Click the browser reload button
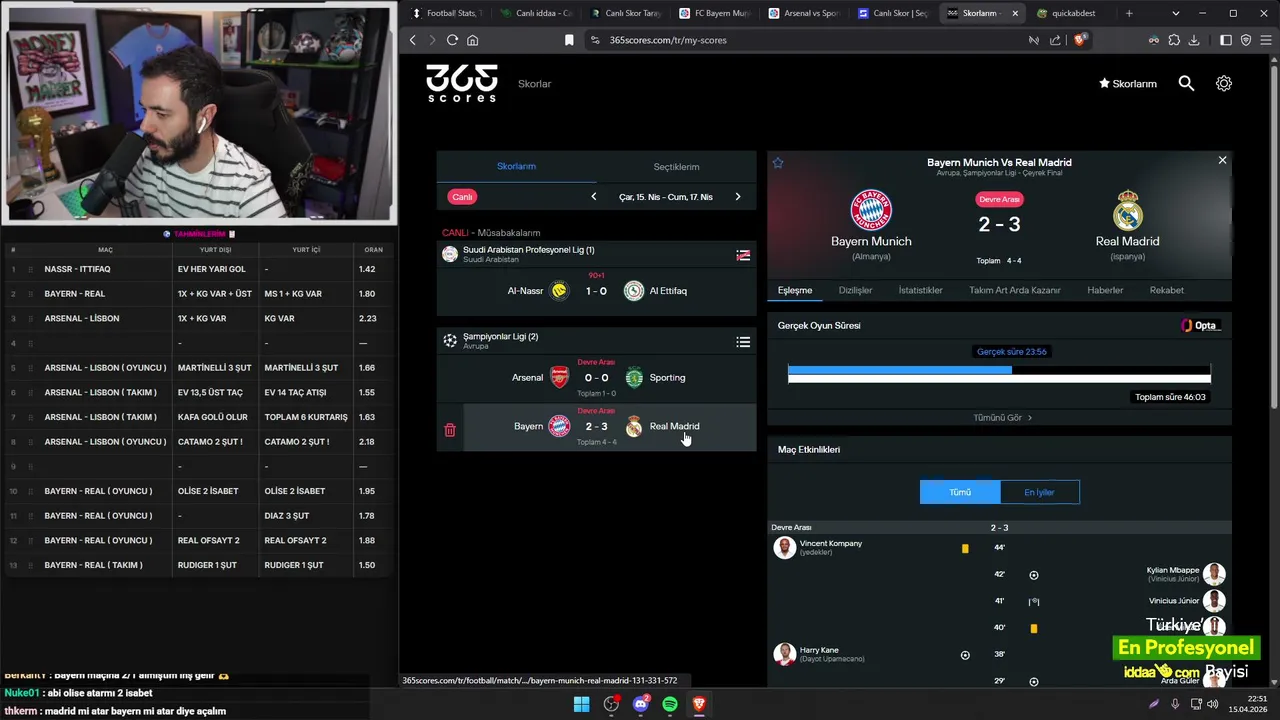This screenshot has width=1280, height=720. 452,40
